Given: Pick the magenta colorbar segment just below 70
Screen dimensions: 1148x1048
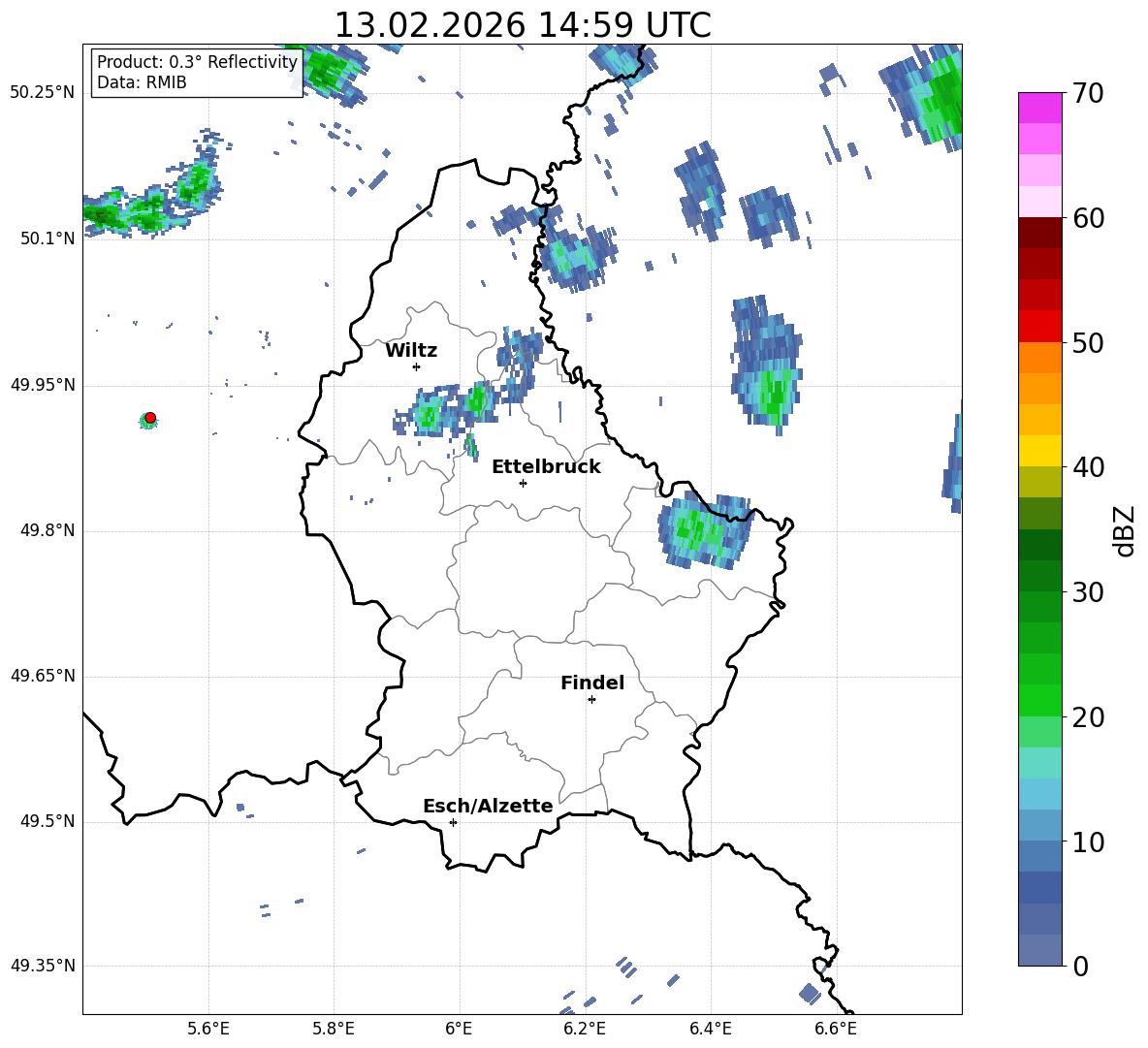Looking at the screenshot, I should [x=1039, y=109].
